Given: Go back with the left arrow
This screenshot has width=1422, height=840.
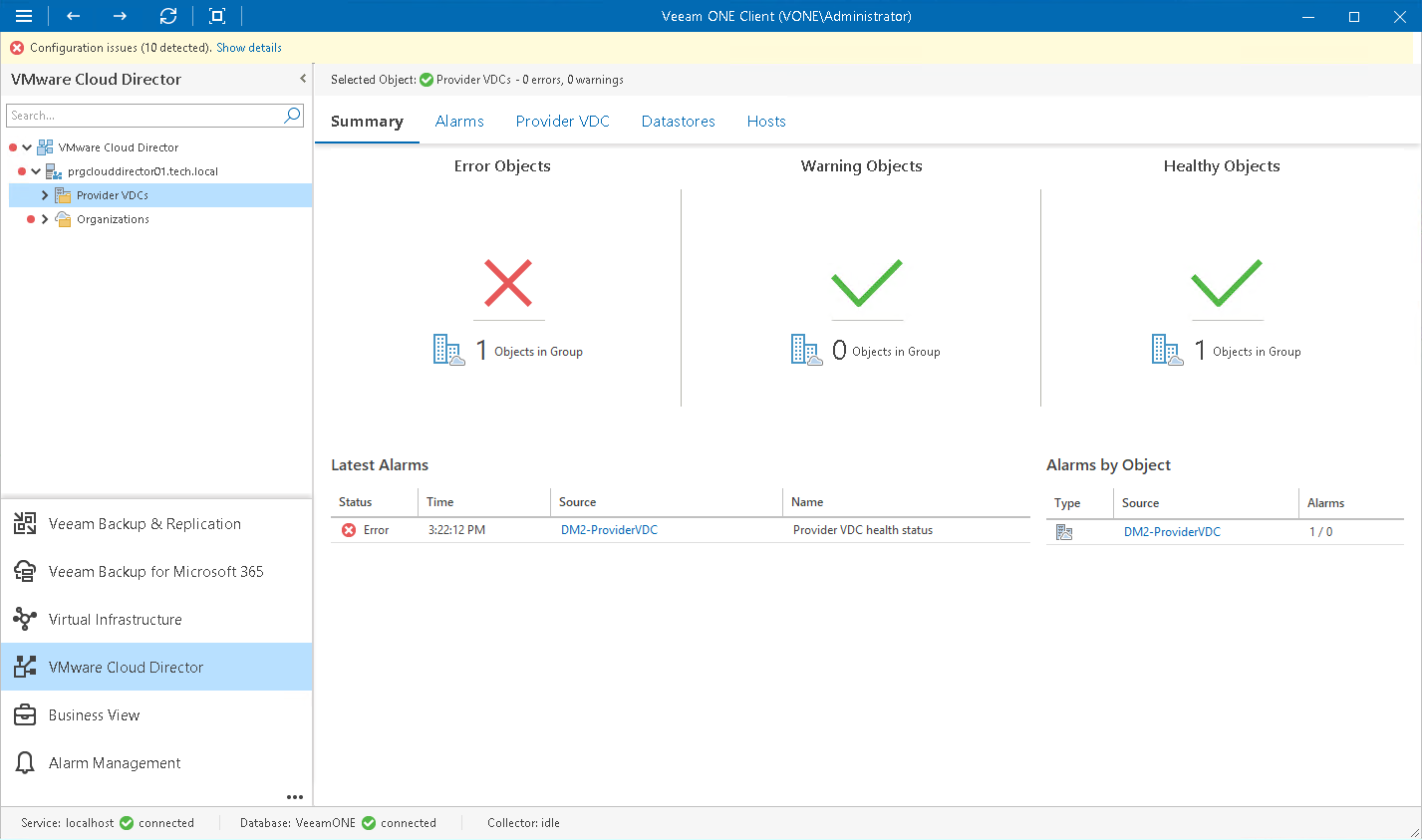Looking at the screenshot, I should click(x=73, y=16).
